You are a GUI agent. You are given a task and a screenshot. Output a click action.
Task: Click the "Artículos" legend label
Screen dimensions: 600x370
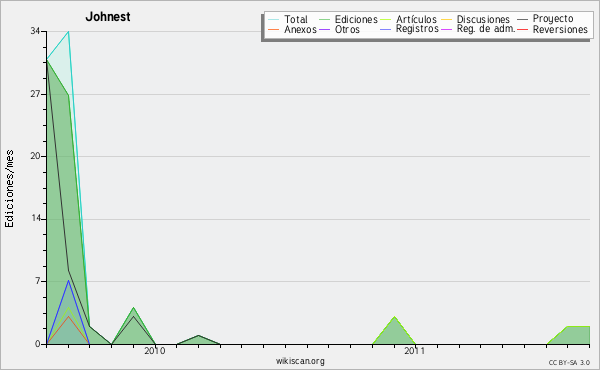(x=416, y=19)
